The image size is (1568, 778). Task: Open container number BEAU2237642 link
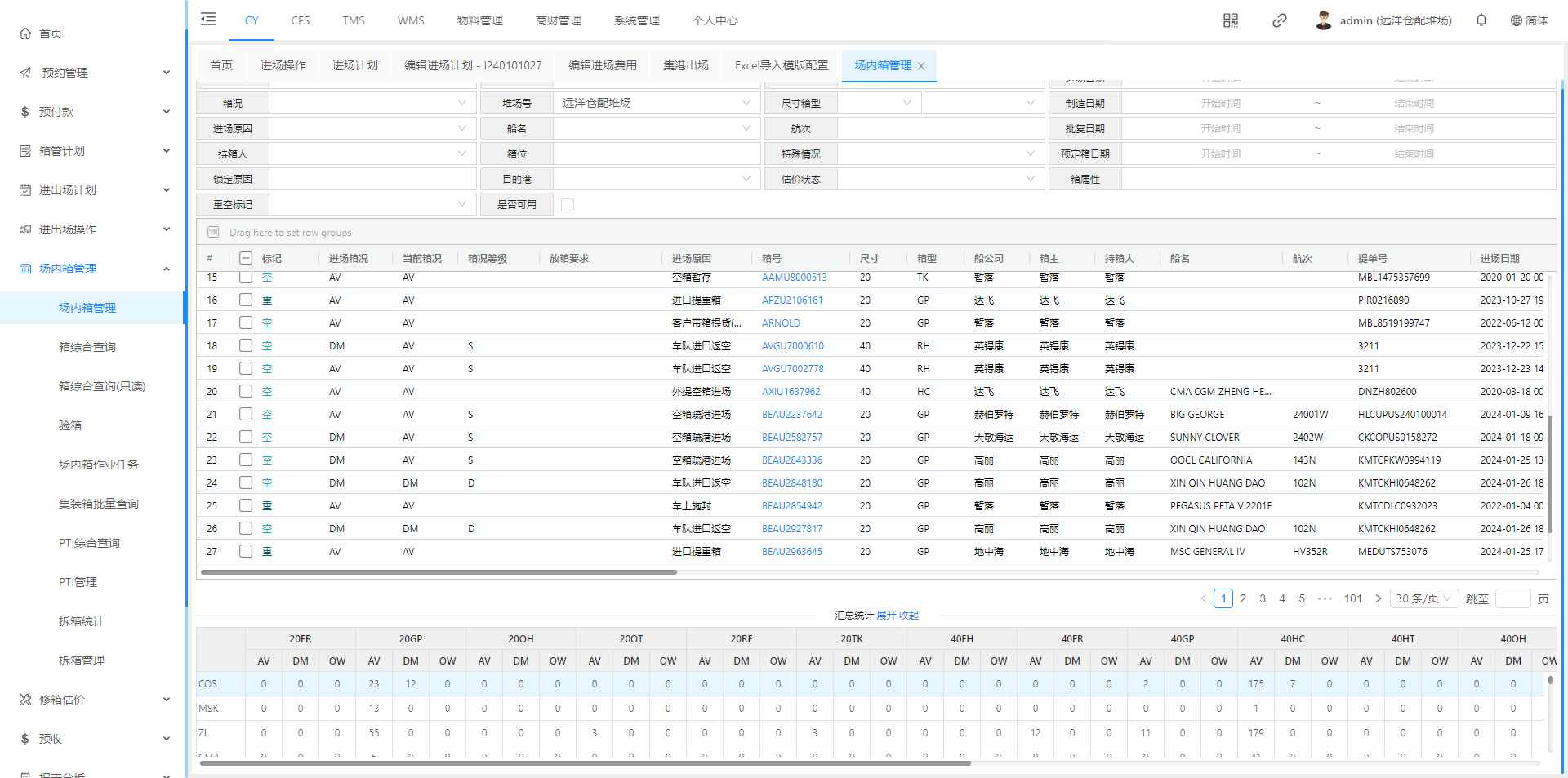point(791,415)
